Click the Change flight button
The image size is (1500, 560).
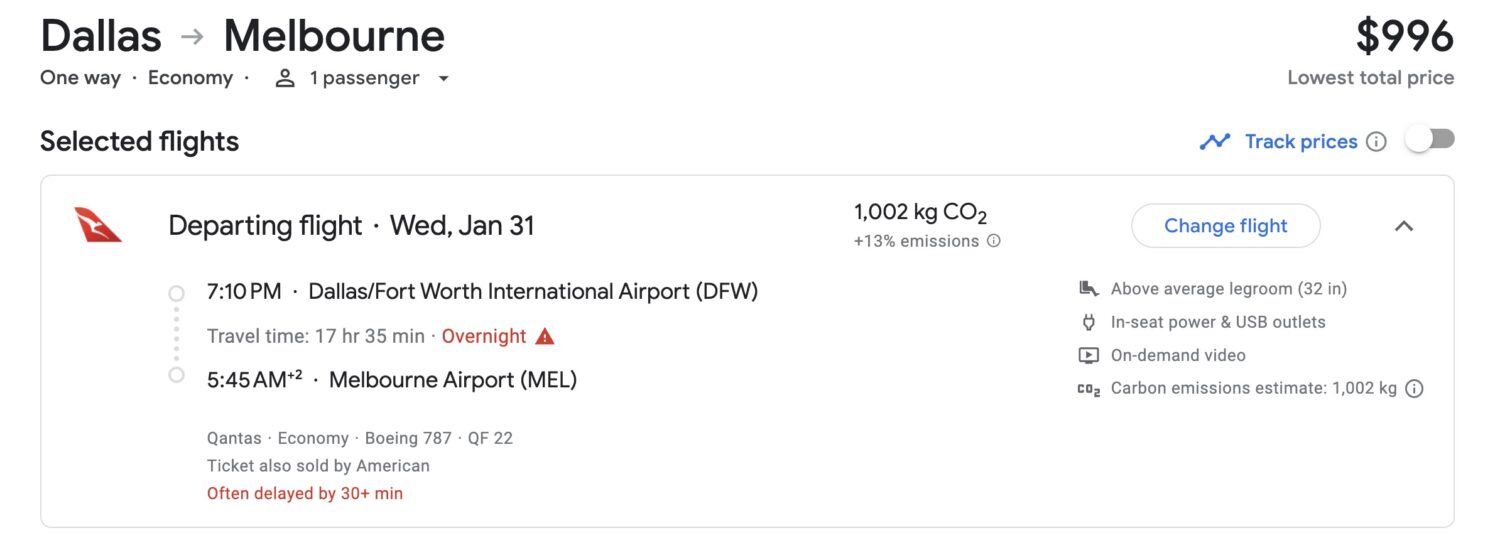1225,226
